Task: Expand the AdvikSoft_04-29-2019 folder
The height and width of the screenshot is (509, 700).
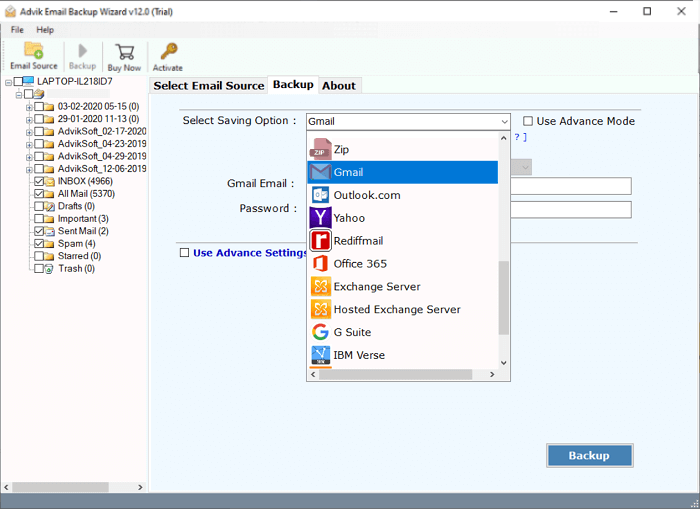Action: click(x=29, y=157)
